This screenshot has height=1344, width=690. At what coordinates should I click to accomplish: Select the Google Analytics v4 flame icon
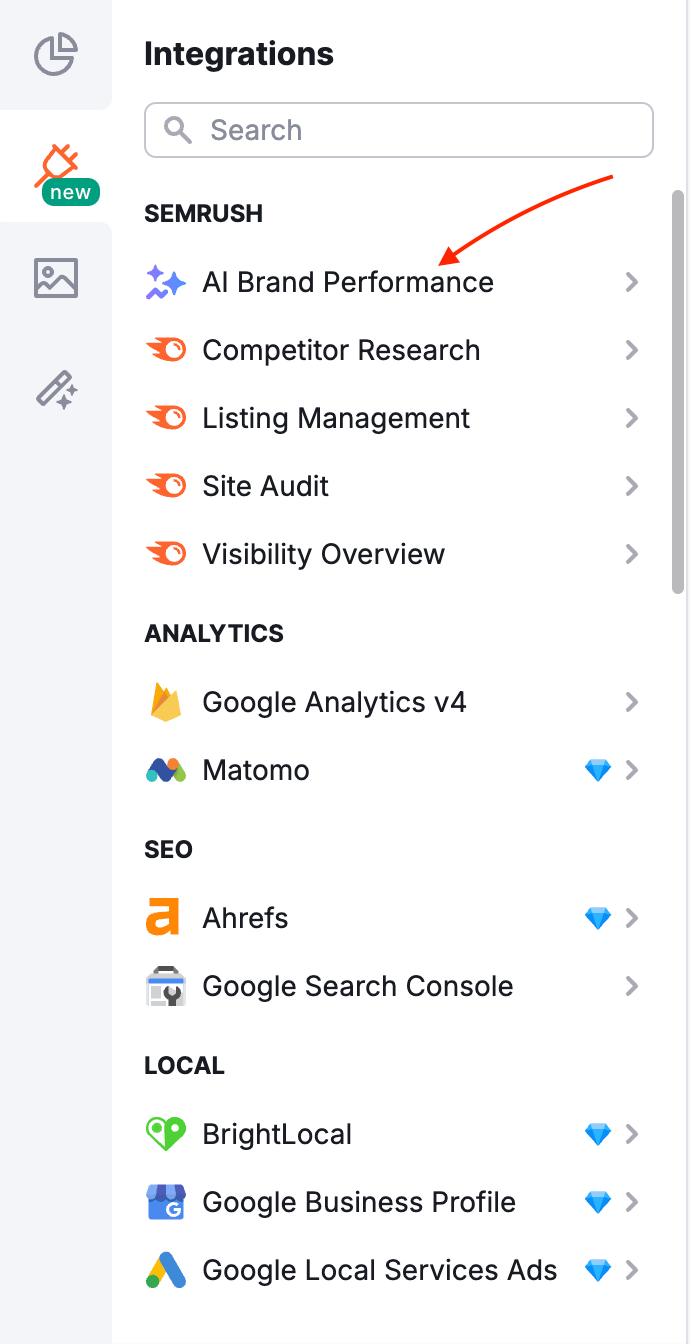166,702
